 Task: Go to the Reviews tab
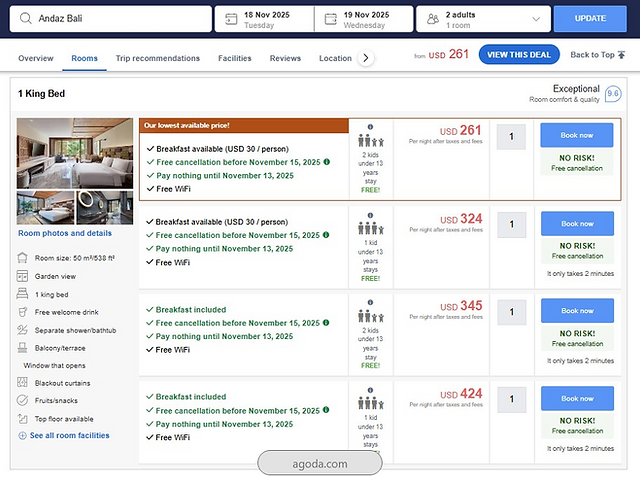click(285, 58)
